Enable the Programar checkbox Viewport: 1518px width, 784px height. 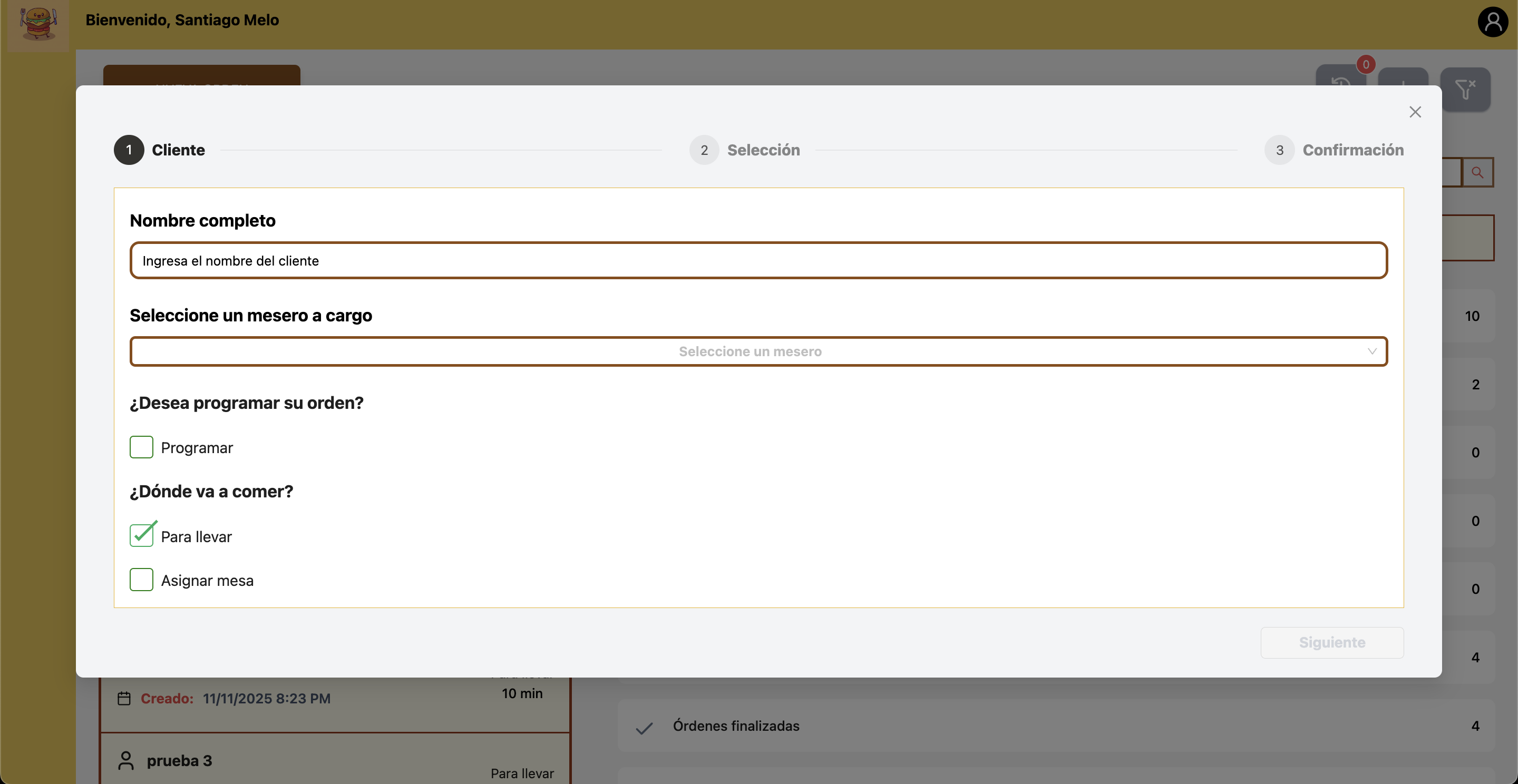click(x=141, y=447)
